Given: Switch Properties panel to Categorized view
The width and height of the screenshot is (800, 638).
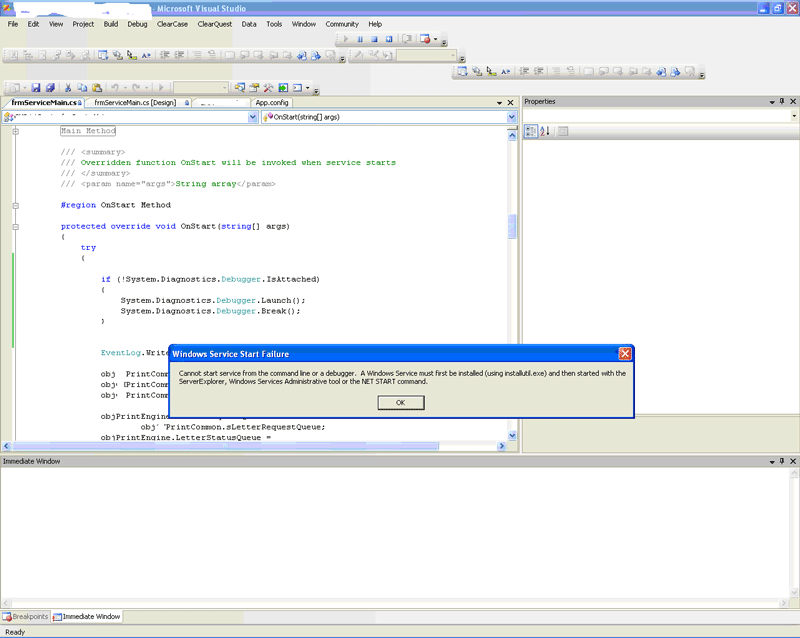Looking at the screenshot, I should [x=531, y=131].
